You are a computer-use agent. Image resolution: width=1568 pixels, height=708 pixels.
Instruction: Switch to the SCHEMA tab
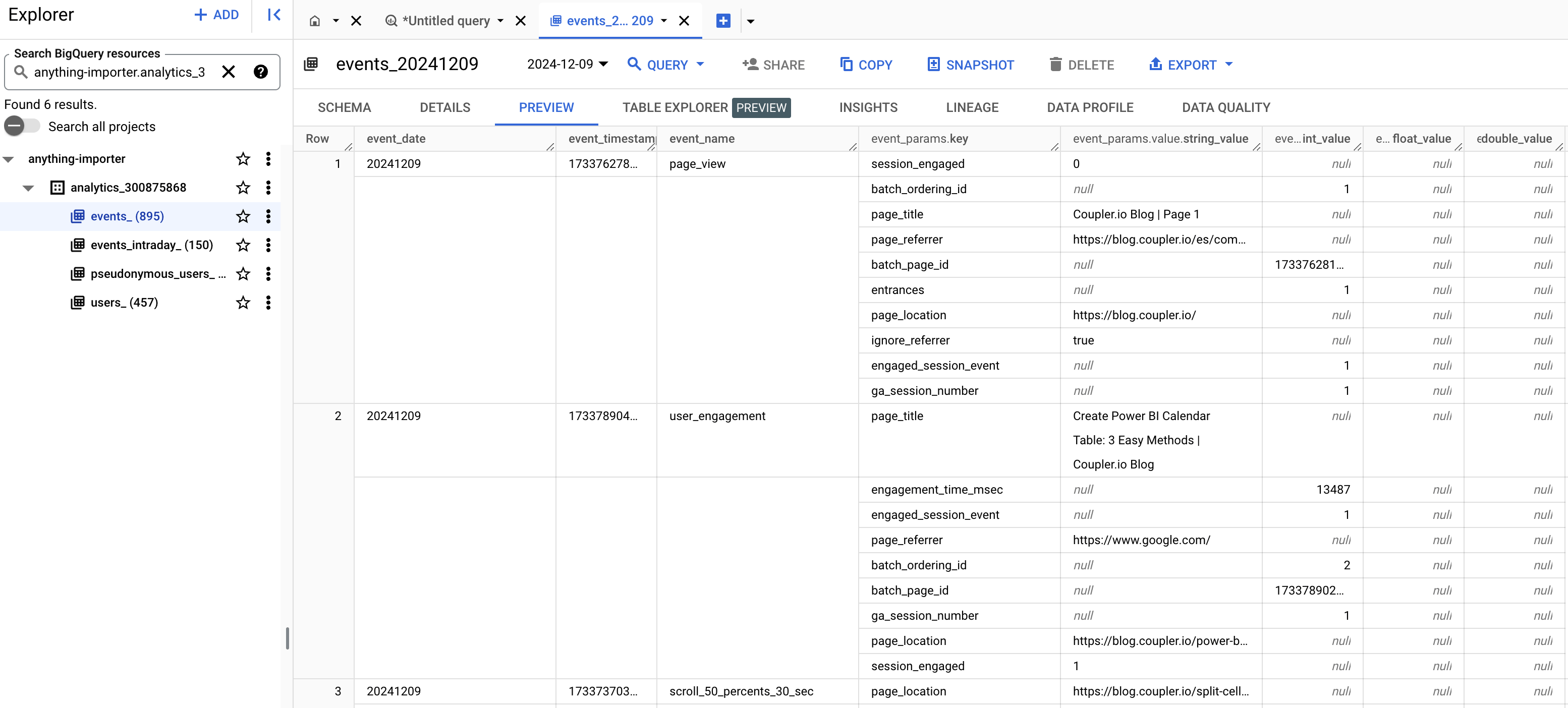(344, 107)
